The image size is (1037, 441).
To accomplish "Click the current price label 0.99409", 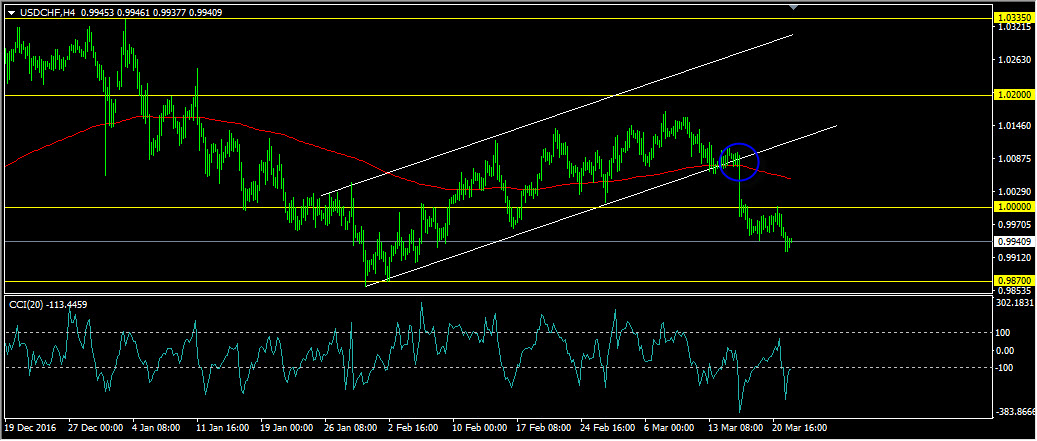I will click(1013, 241).
